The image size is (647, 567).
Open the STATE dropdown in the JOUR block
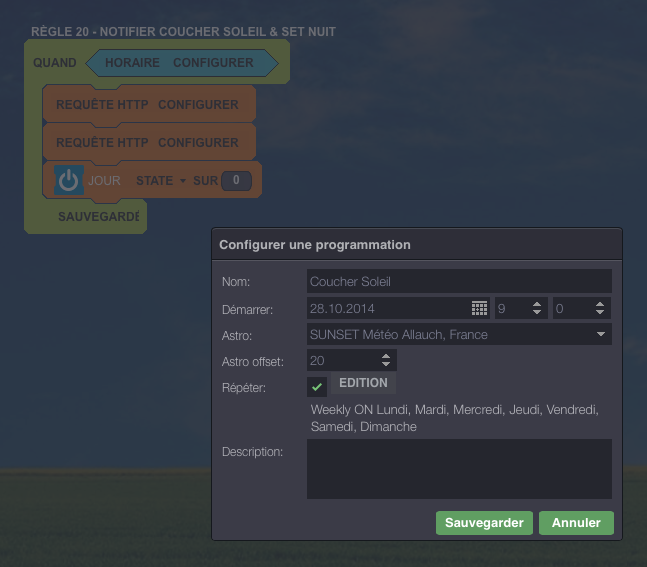(x=161, y=181)
